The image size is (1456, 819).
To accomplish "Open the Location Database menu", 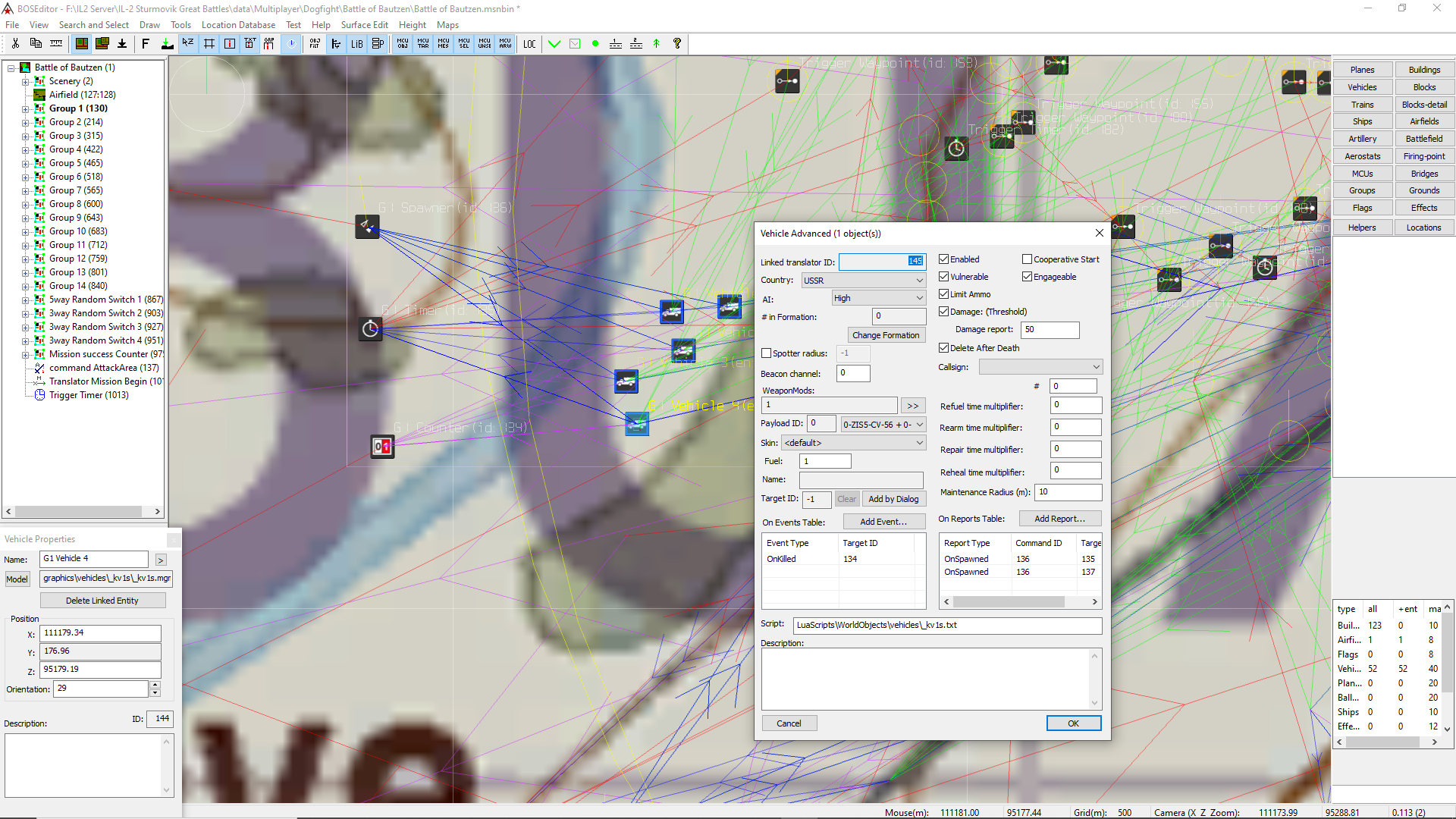I will tap(238, 25).
